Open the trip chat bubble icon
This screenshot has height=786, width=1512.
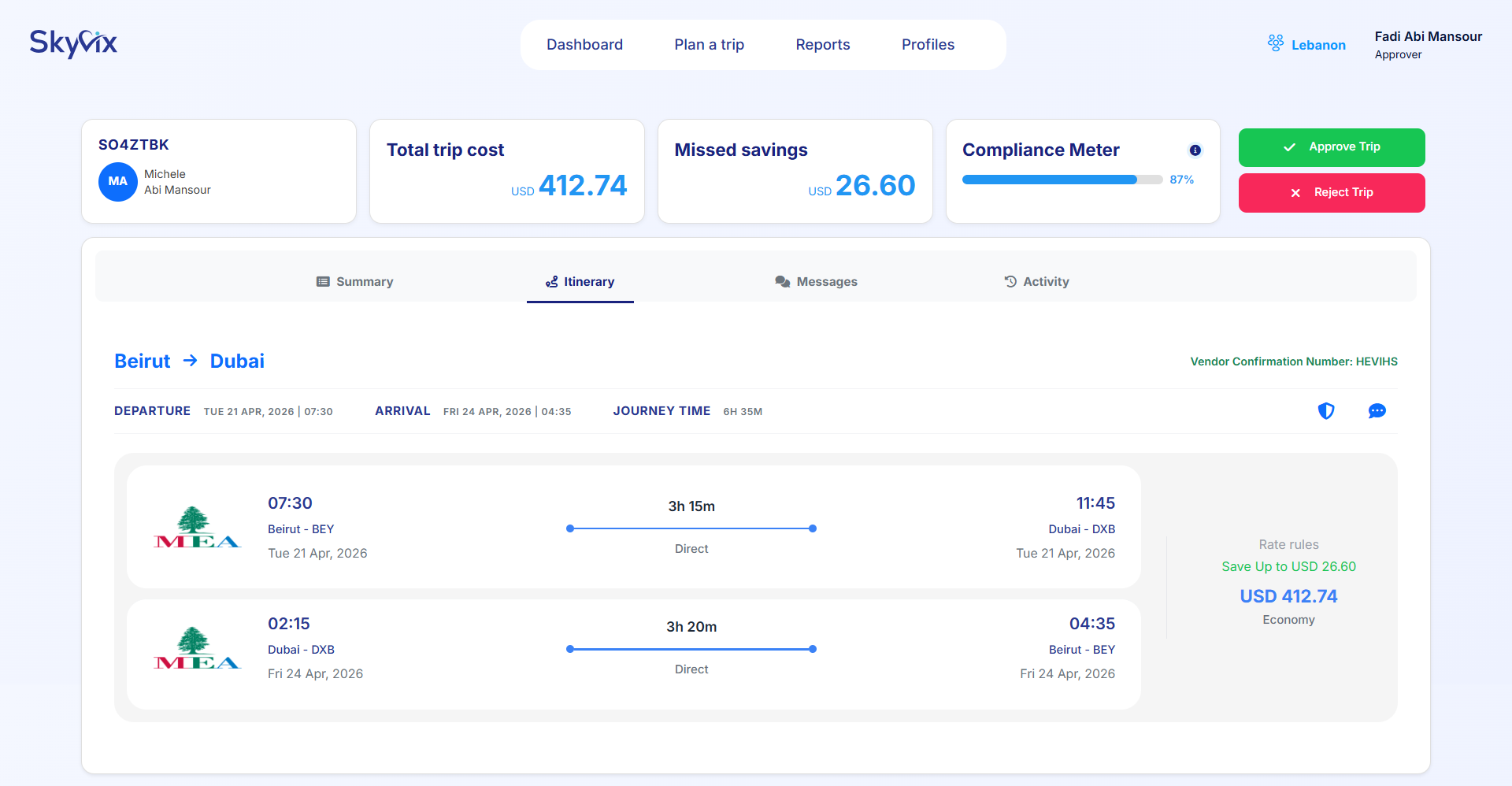pyautogui.click(x=1377, y=411)
